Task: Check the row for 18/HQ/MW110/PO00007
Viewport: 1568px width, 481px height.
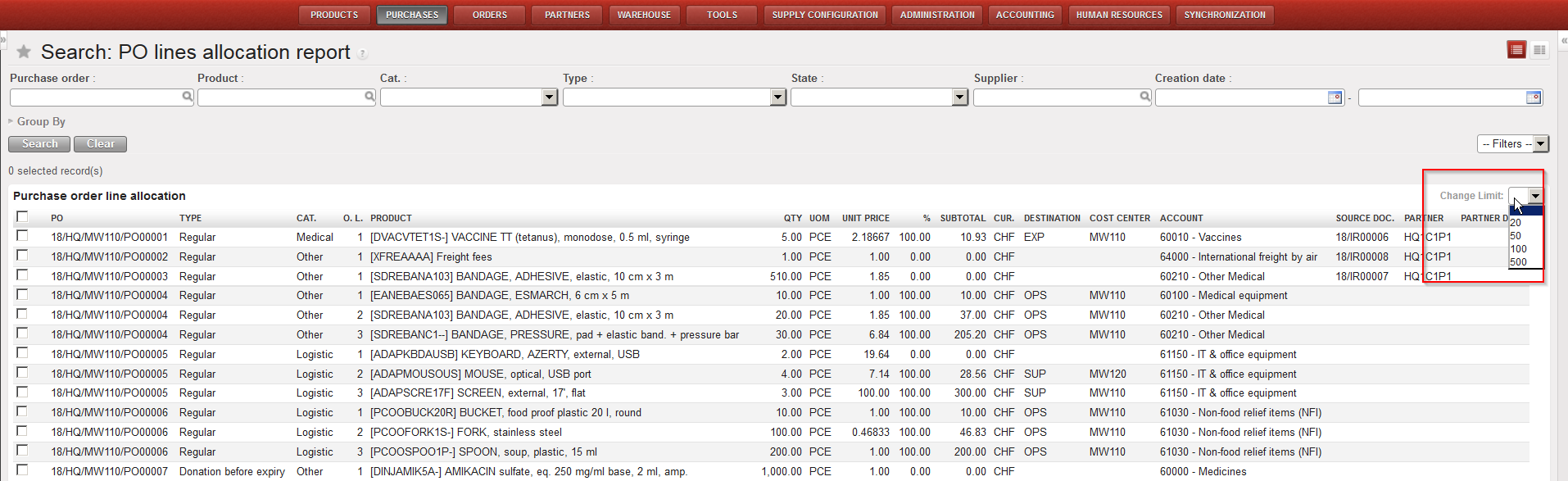Action: pos(22,470)
